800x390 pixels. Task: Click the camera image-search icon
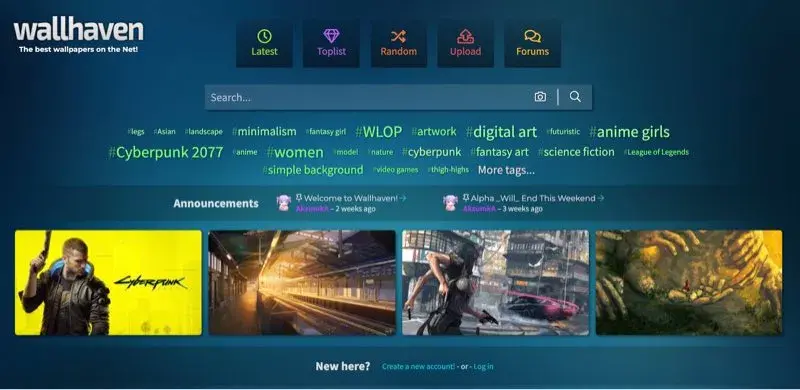[540, 97]
